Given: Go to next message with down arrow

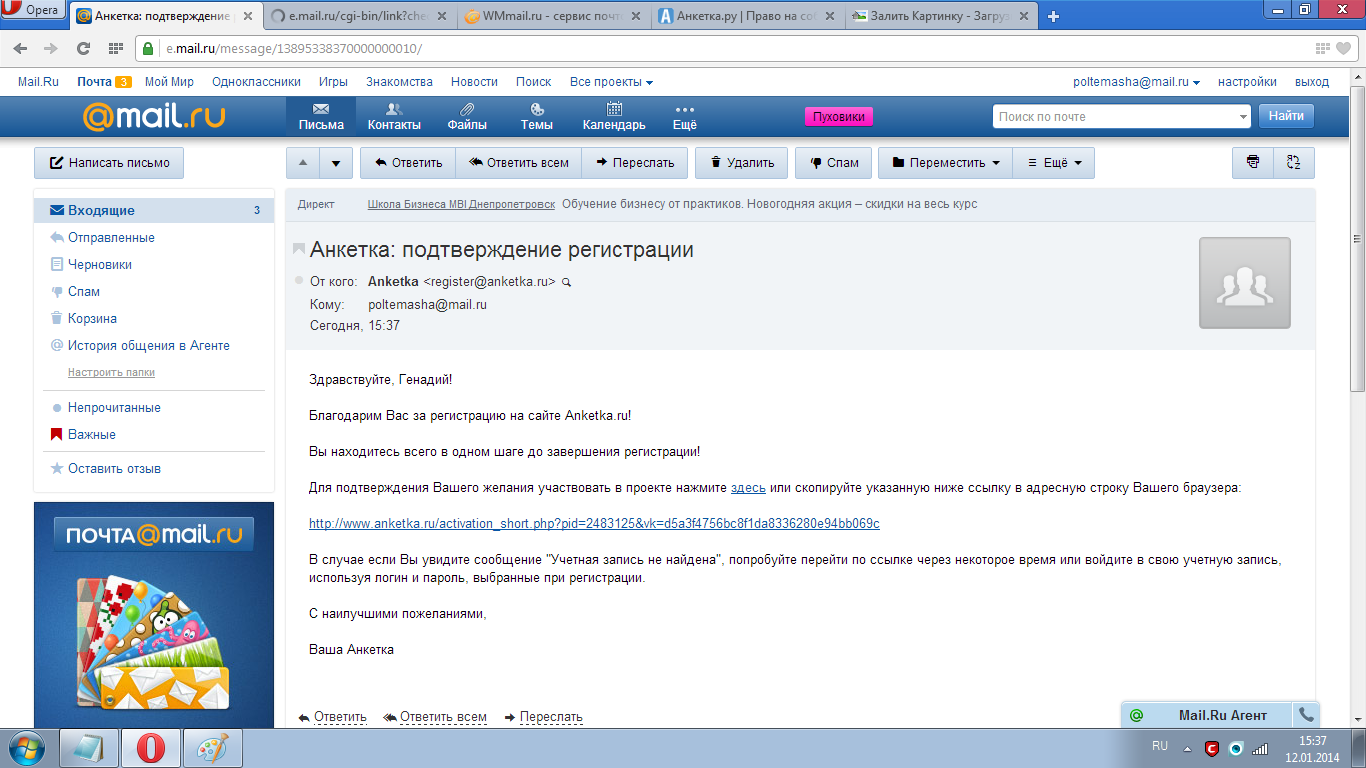Looking at the screenshot, I should (x=337, y=163).
